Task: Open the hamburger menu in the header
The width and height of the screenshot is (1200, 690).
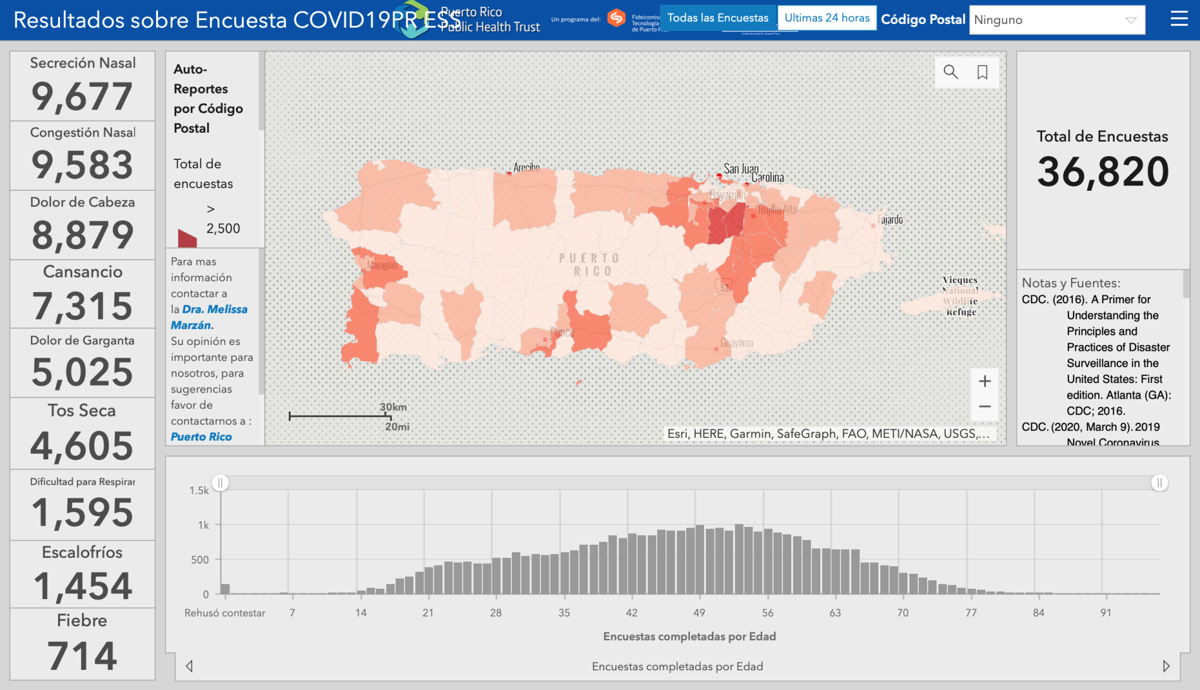Action: 1179,19
